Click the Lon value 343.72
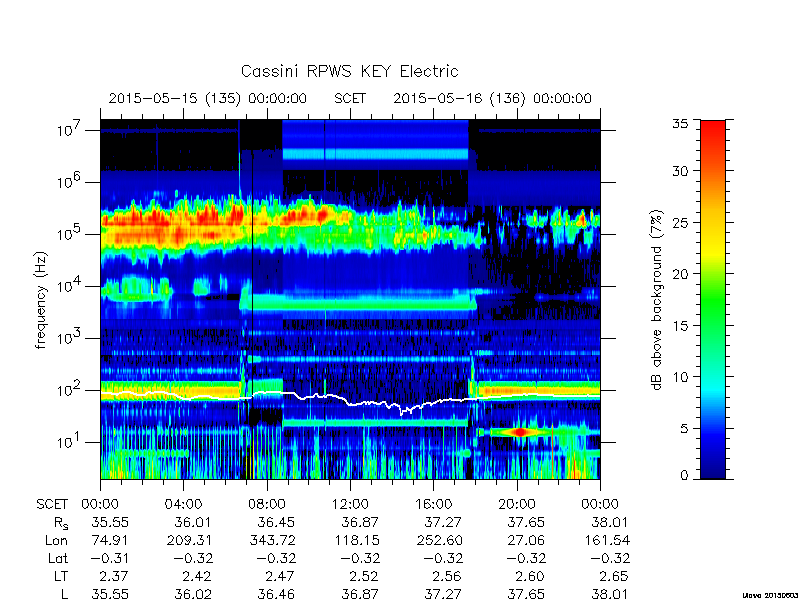This screenshot has height=600, width=800. click(x=272, y=540)
